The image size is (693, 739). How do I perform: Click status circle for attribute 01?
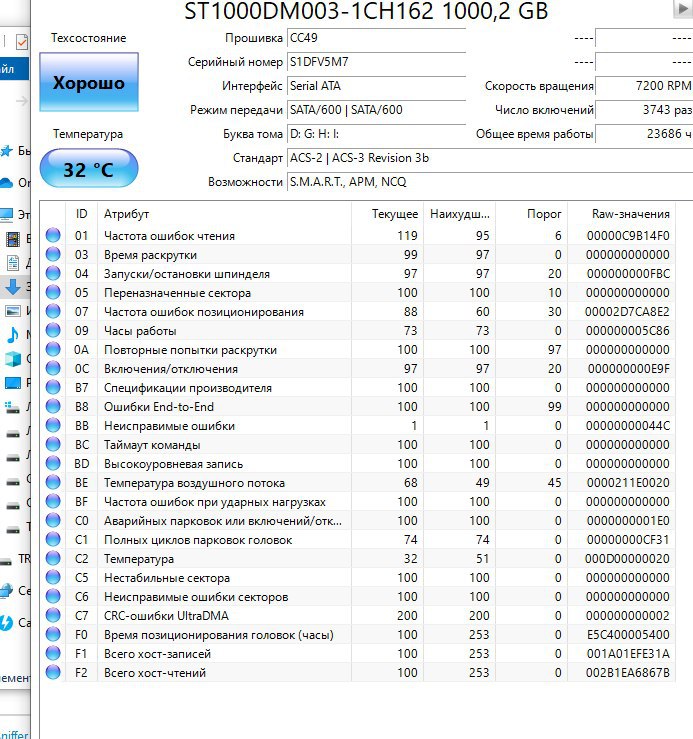coord(53,235)
